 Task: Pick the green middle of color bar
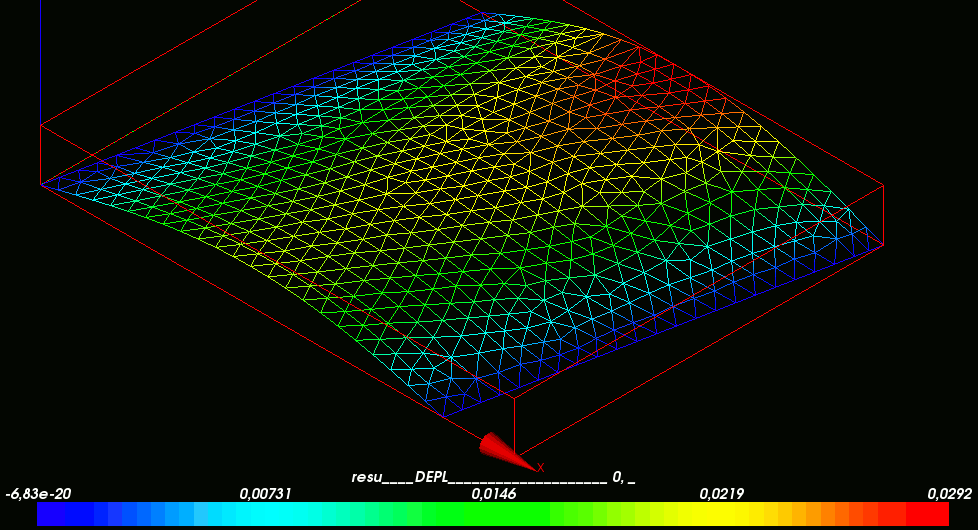point(493,514)
